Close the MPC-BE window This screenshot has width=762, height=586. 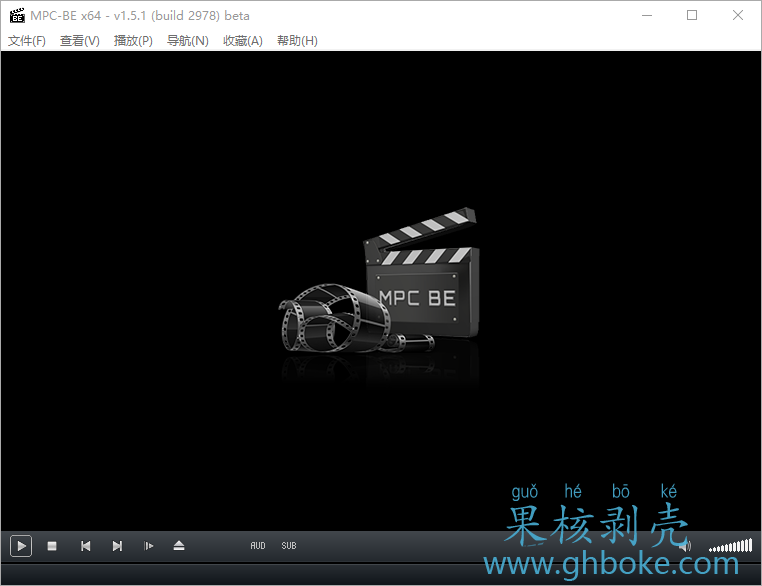(x=738, y=16)
